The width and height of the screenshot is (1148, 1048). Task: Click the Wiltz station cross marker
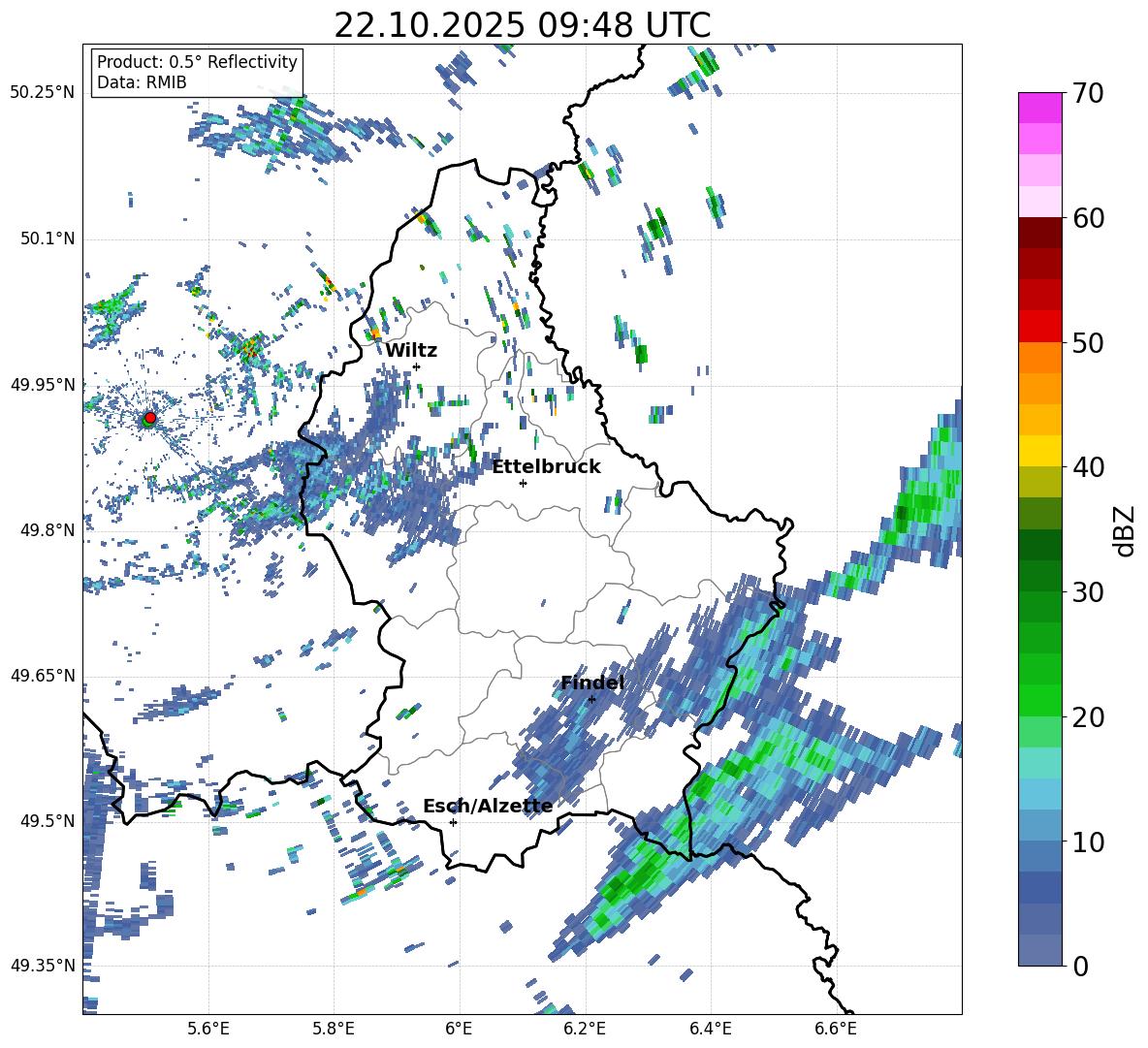pos(417,366)
